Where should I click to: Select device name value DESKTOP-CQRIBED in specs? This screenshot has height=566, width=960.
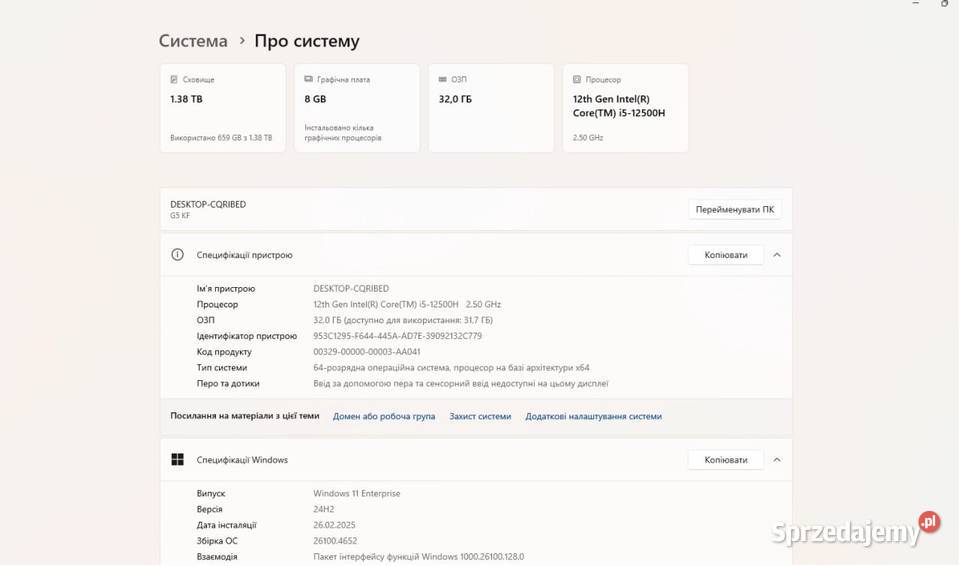click(x=351, y=289)
